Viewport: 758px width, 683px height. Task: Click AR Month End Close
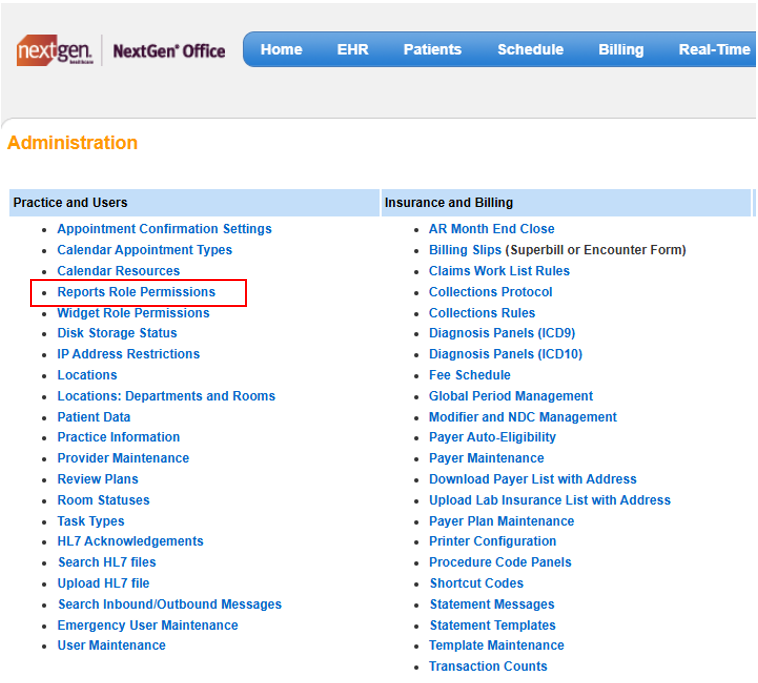491,229
